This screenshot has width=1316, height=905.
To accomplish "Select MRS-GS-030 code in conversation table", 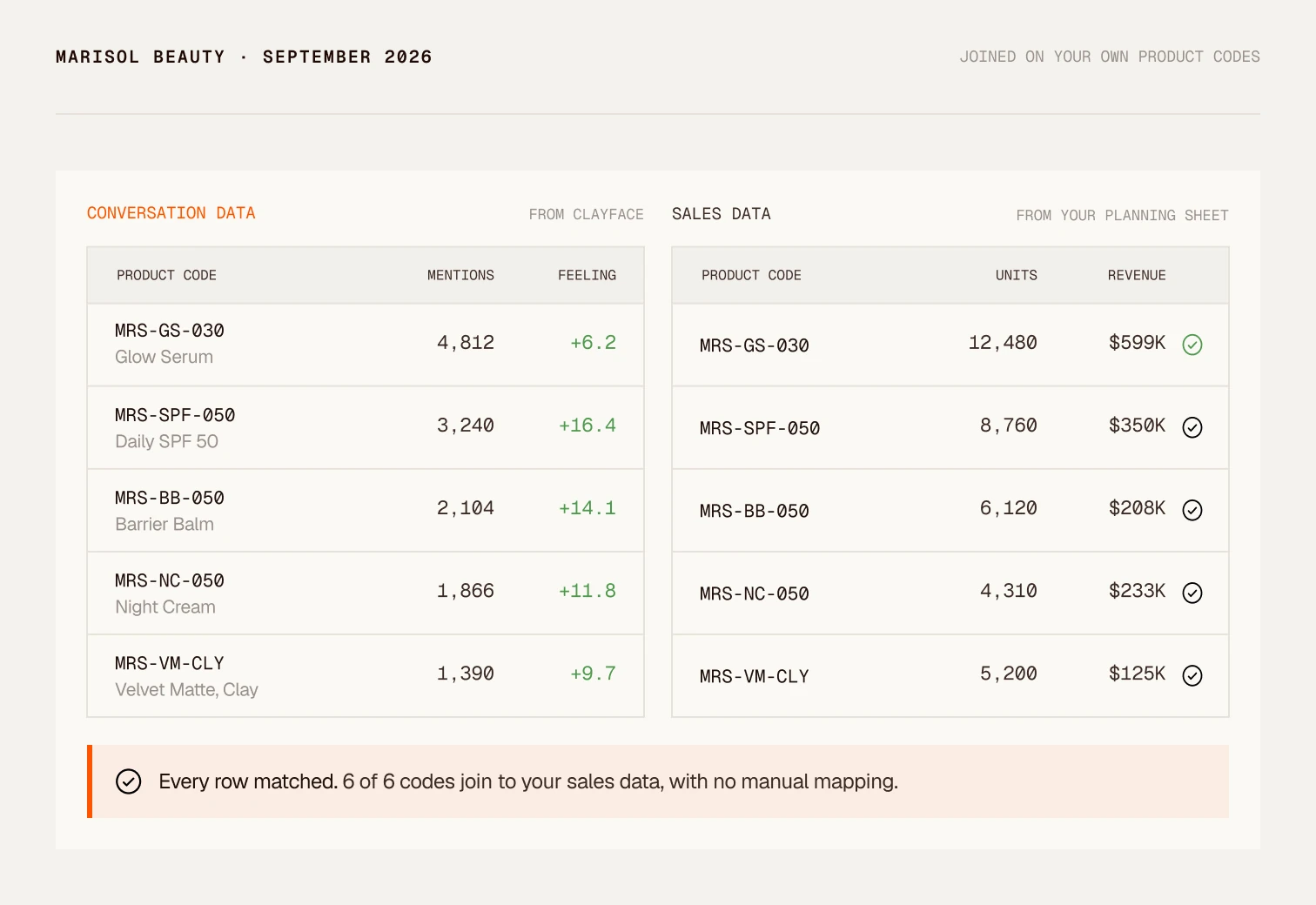I will pos(170,331).
